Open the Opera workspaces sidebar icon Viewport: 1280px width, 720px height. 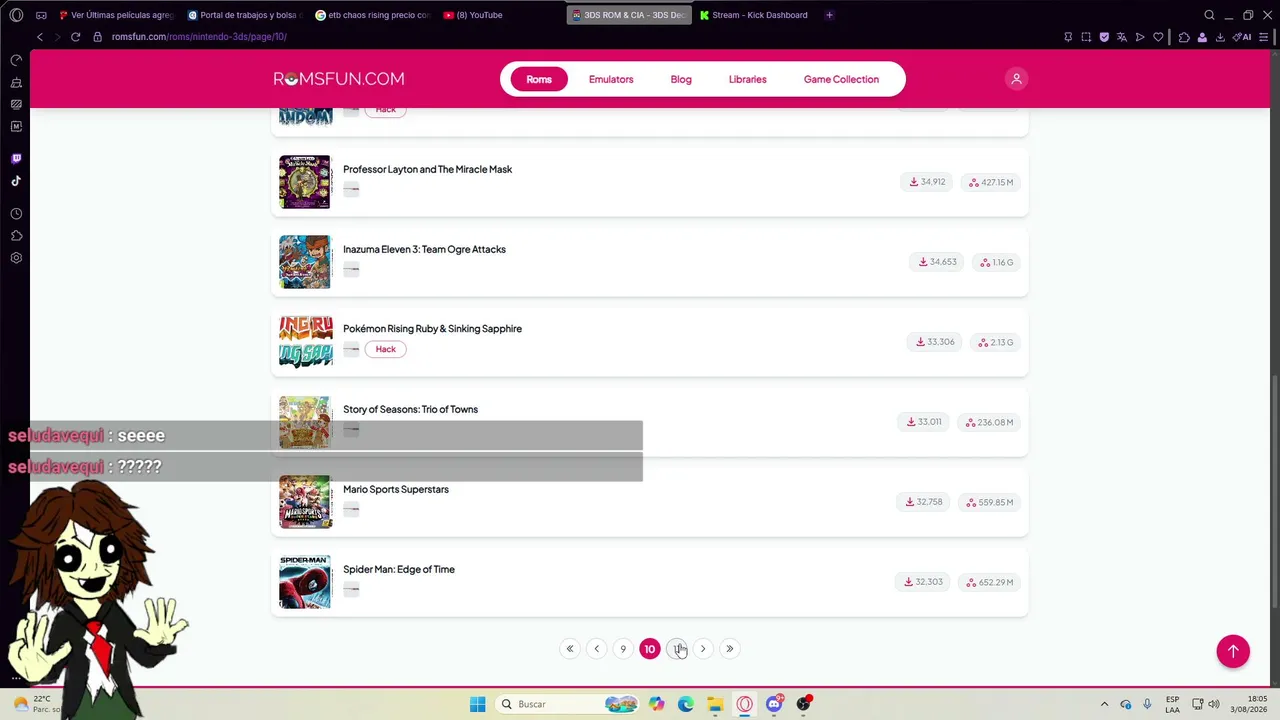[41, 15]
